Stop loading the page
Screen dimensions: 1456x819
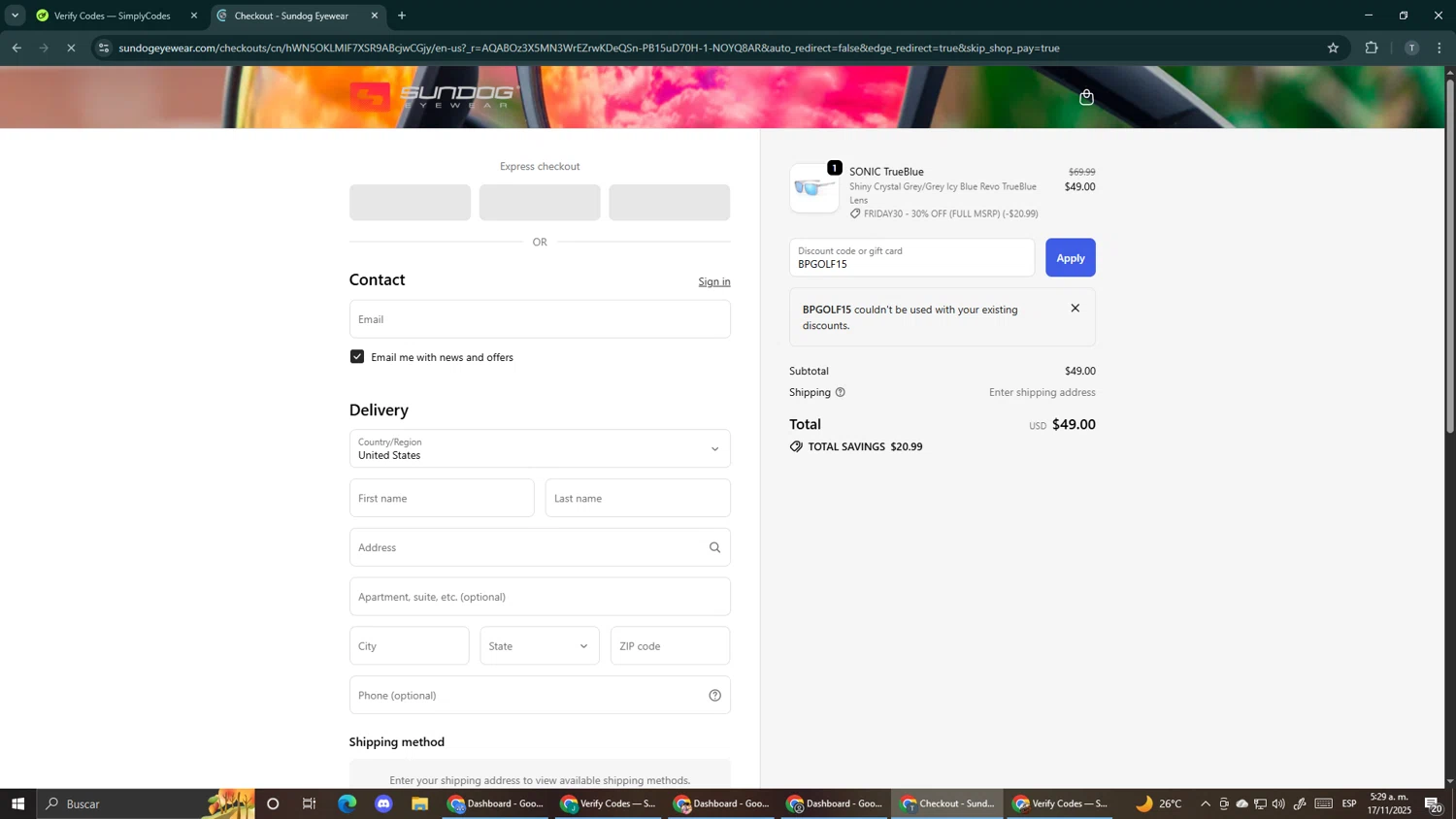tap(71, 48)
